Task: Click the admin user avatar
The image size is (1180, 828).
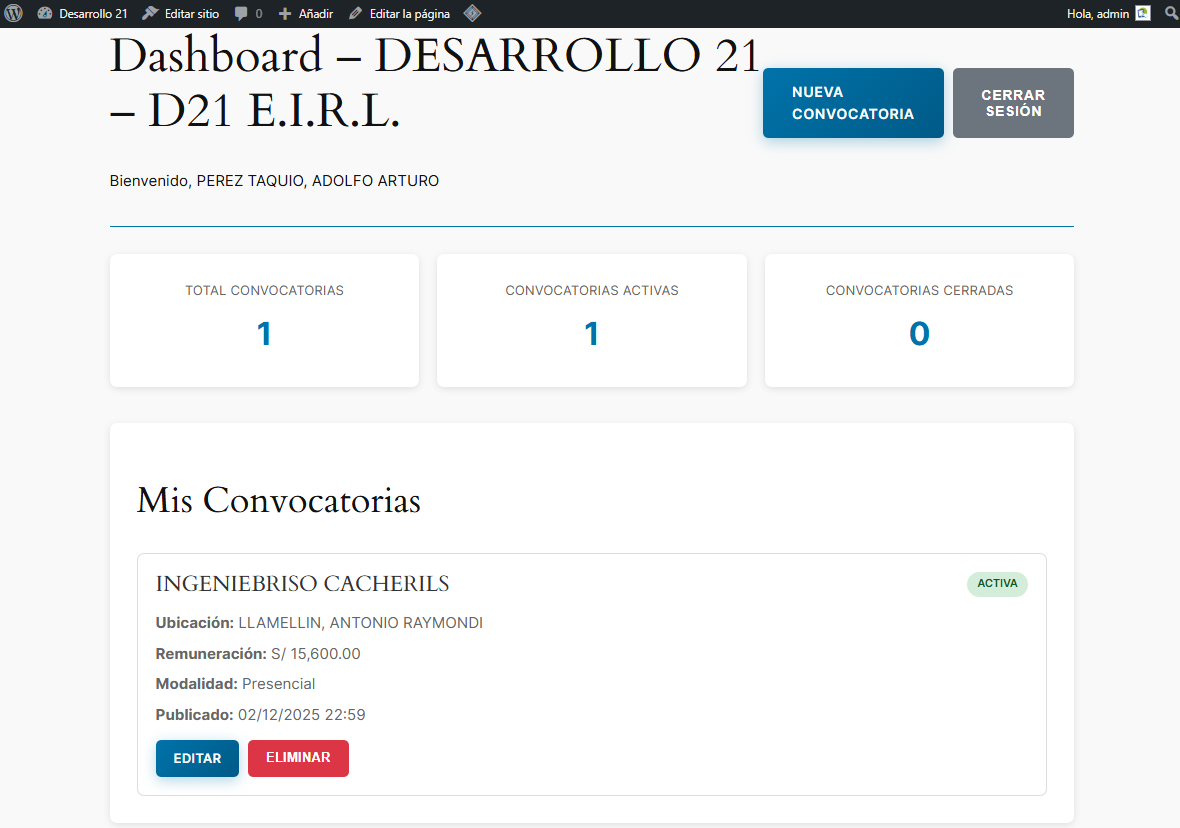Action: point(1143,14)
